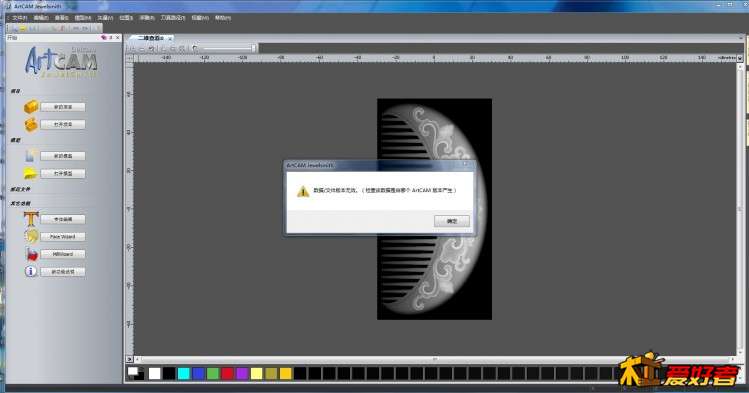
Task: Select the 2D view tab above canvas
Action: coord(150,38)
